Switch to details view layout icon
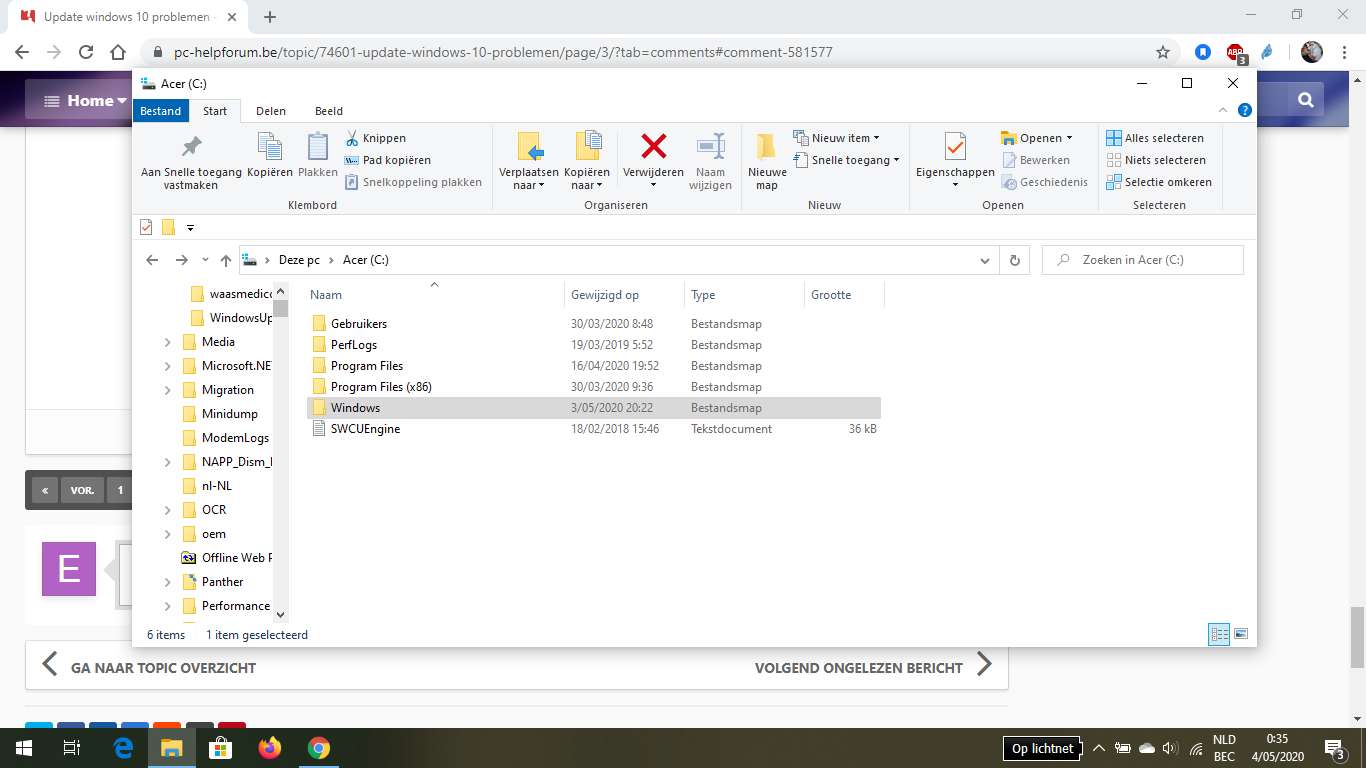The height and width of the screenshot is (768, 1366). 1219,634
